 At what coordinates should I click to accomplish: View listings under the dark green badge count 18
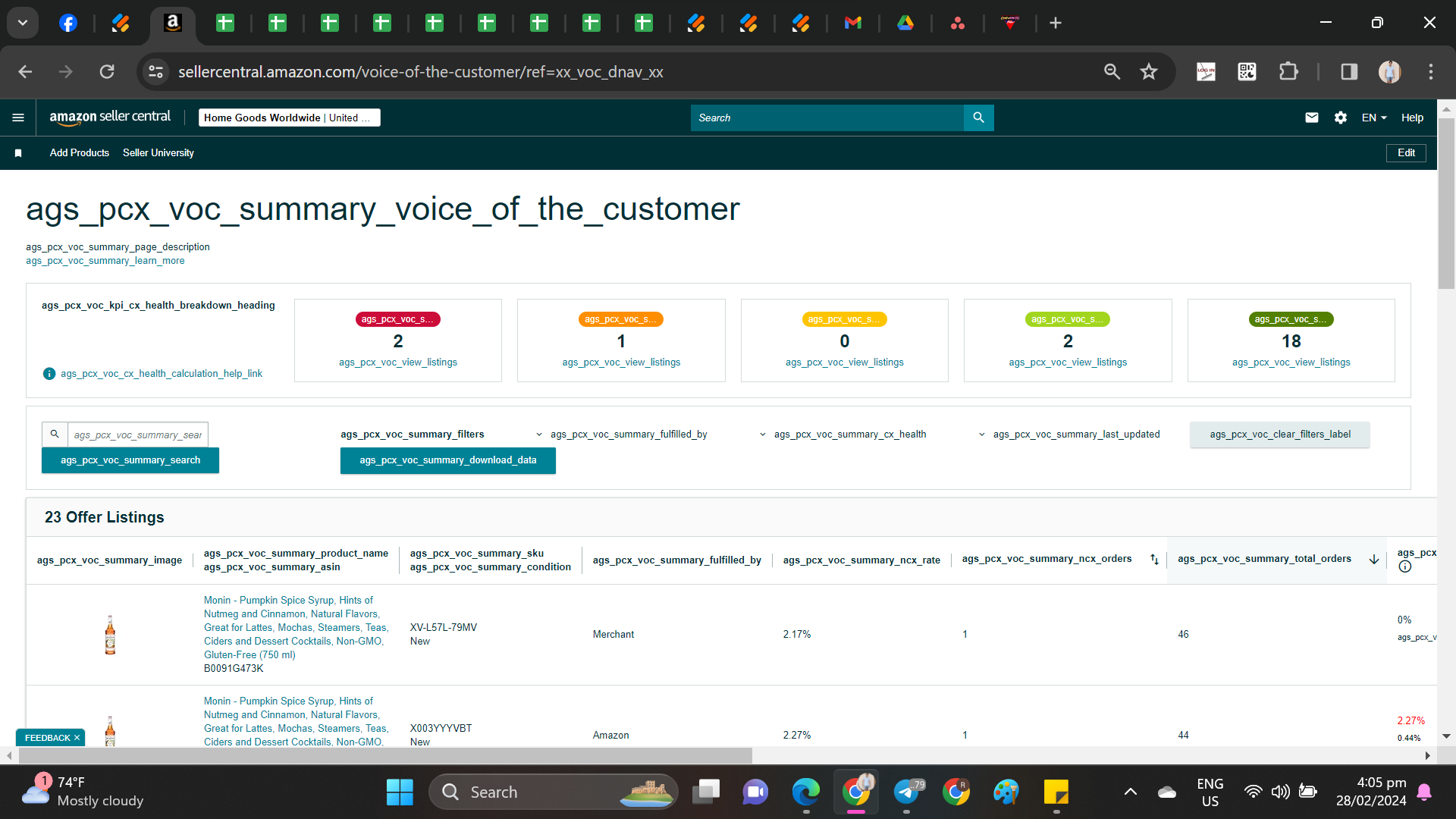[x=1291, y=362]
